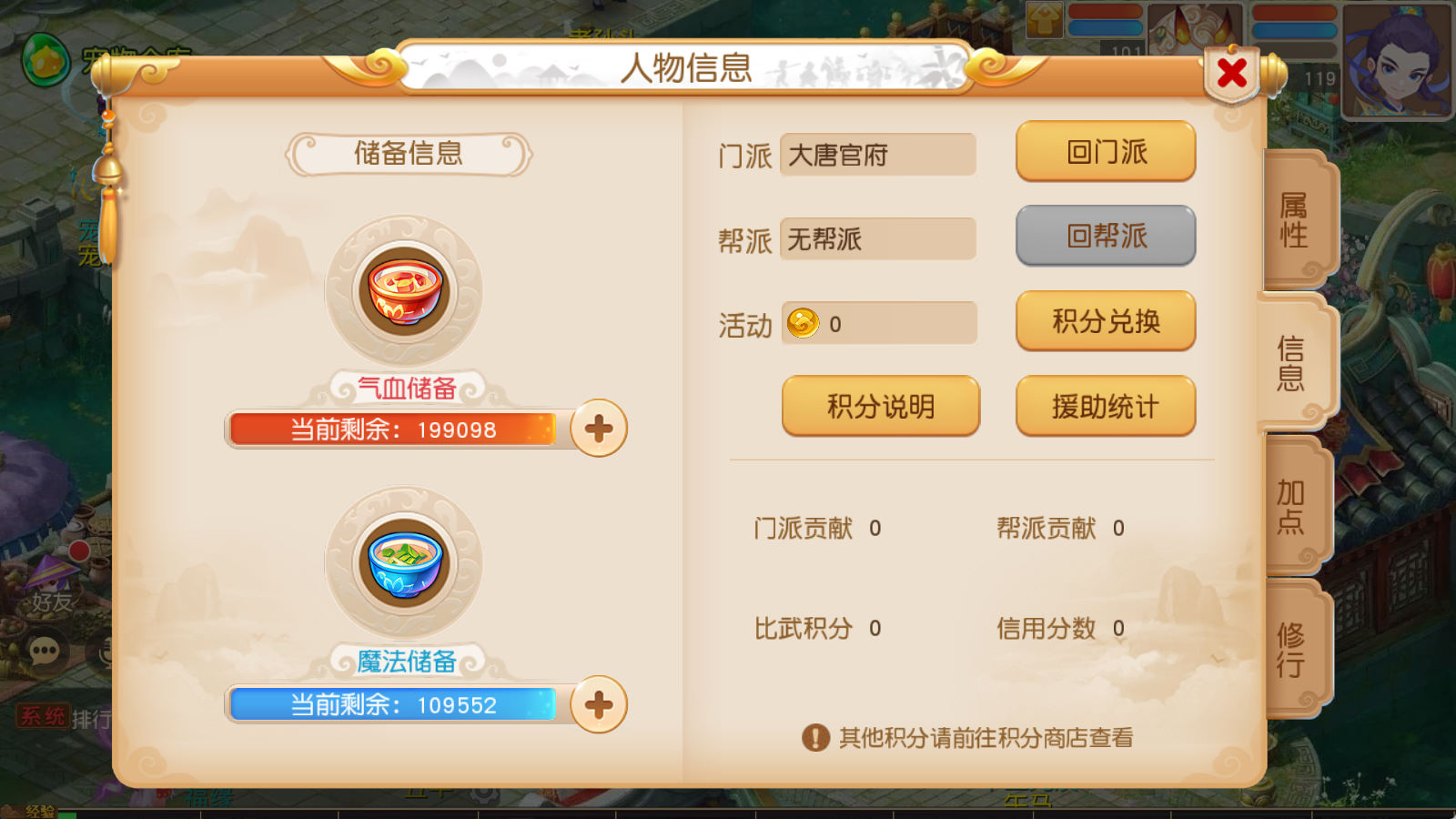Click the blue magic reserve bowl icon
This screenshot has height=819, width=1456.
coord(404,563)
